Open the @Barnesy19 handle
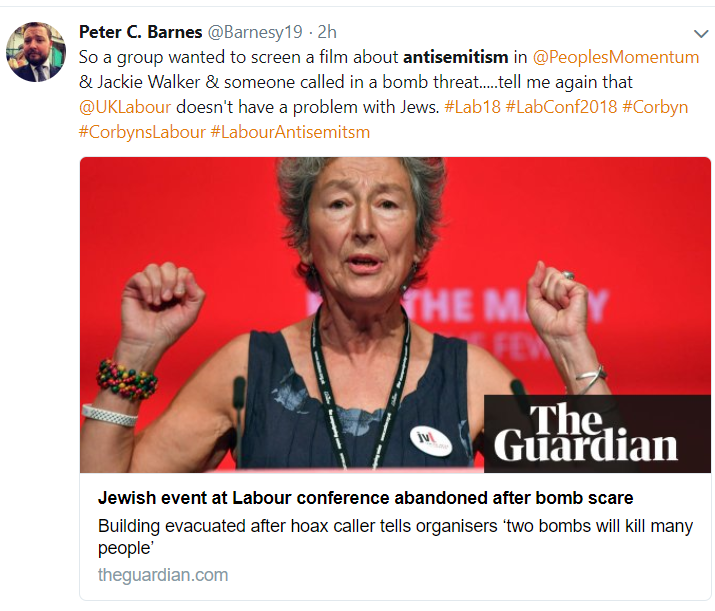715x611 pixels. [x=255, y=32]
